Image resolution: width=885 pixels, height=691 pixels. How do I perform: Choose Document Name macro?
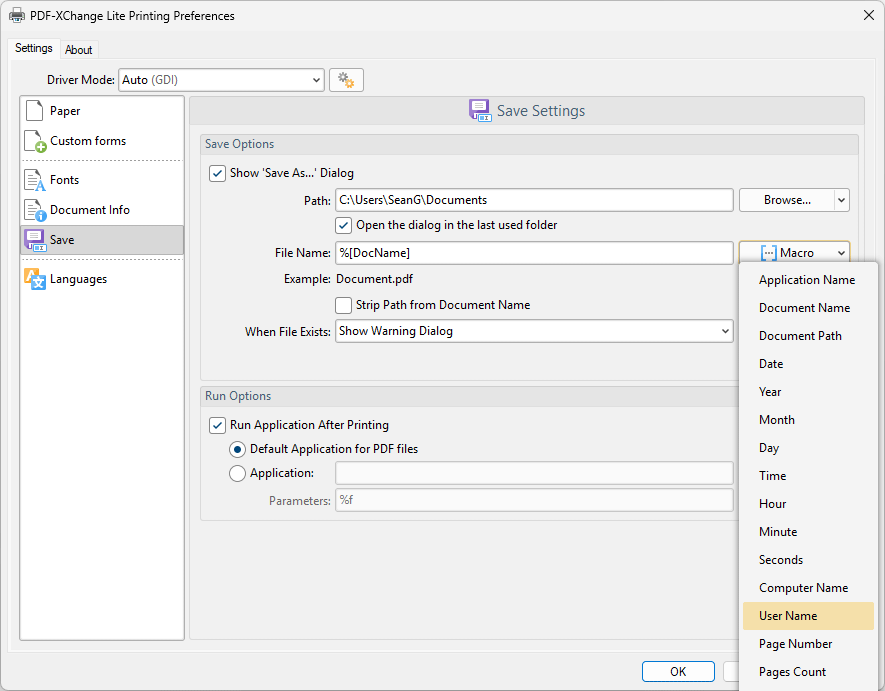[x=808, y=308]
